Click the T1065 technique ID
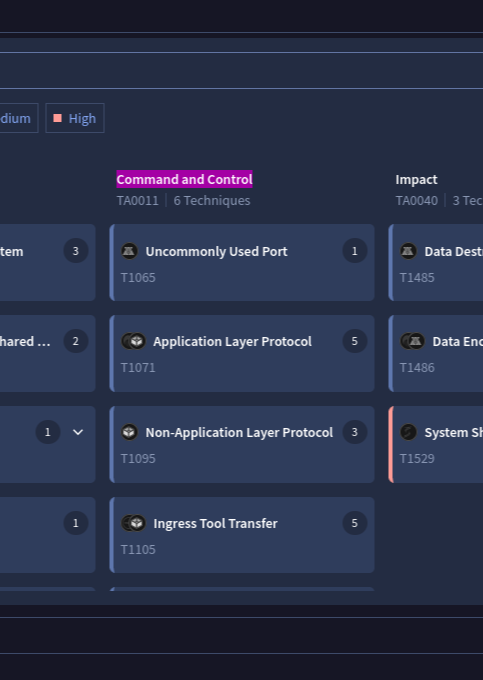The image size is (483, 680). (138, 278)
